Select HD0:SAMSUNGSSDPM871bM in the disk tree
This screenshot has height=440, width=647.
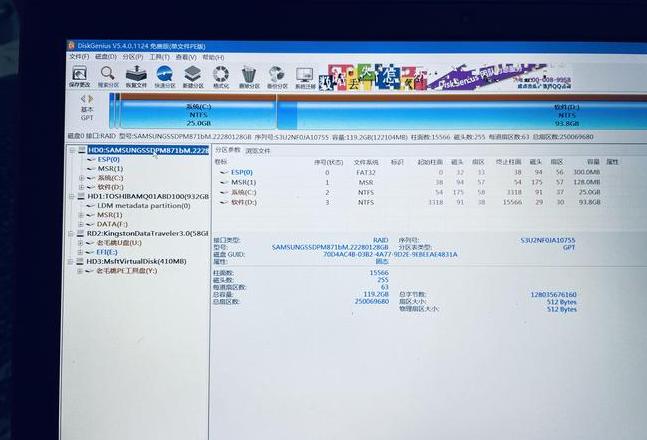tap(148, 150)
